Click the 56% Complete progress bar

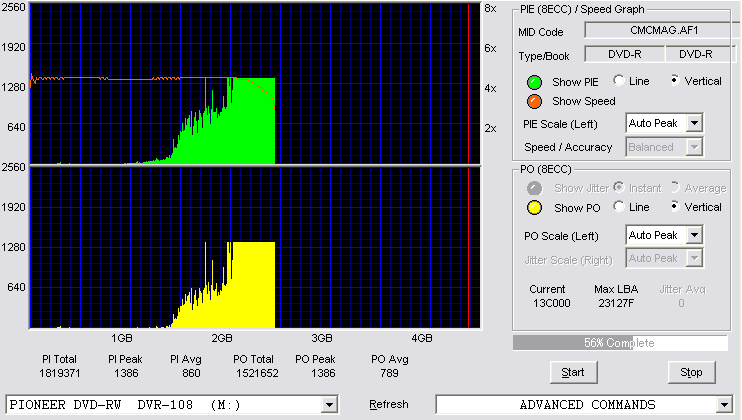[620, 343]
